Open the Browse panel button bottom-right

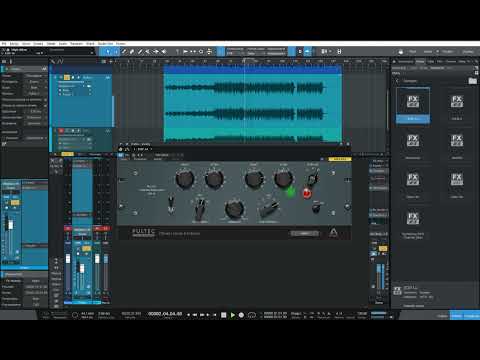point(472,316)
